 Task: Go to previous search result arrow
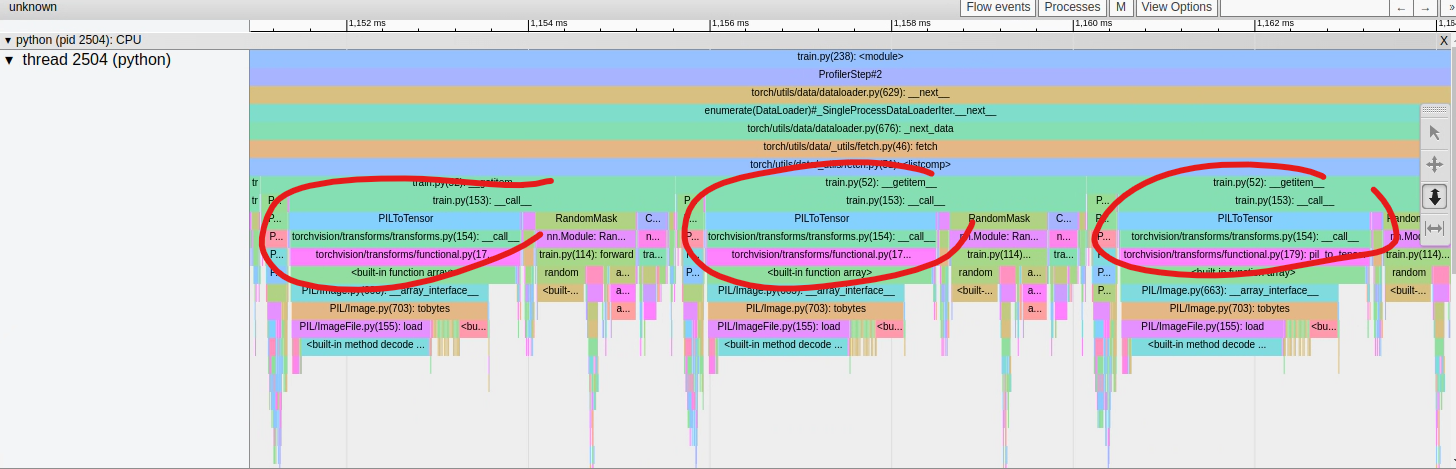tap(1402, 8)
